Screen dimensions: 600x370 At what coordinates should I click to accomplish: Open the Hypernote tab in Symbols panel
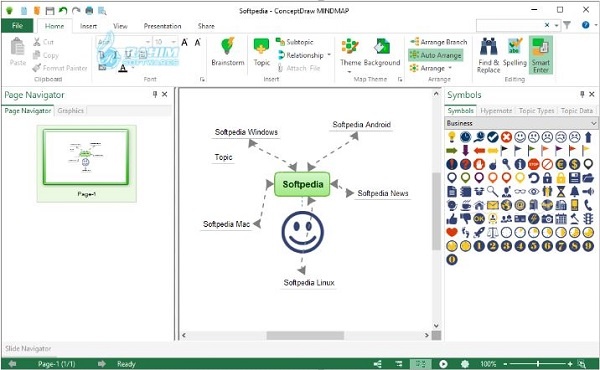[496, 111]
